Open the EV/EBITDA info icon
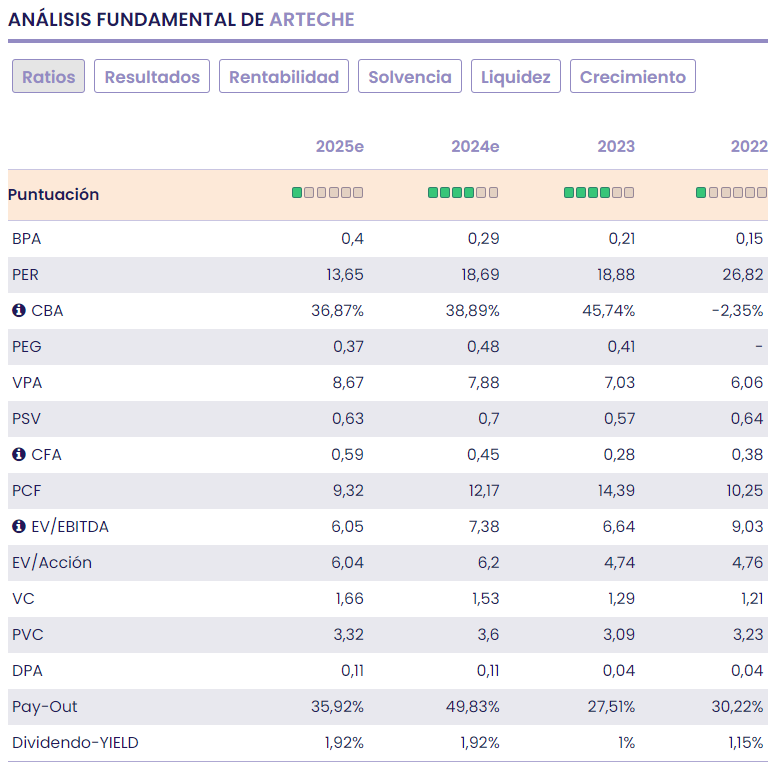781x776 pixels. click(x=19, y=527)
